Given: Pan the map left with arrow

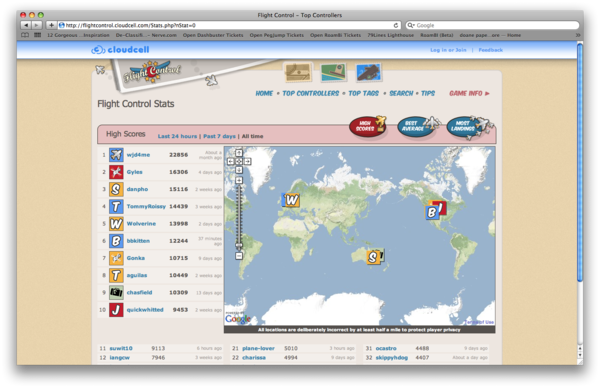Looking at the screenshot, I should 231,161.
